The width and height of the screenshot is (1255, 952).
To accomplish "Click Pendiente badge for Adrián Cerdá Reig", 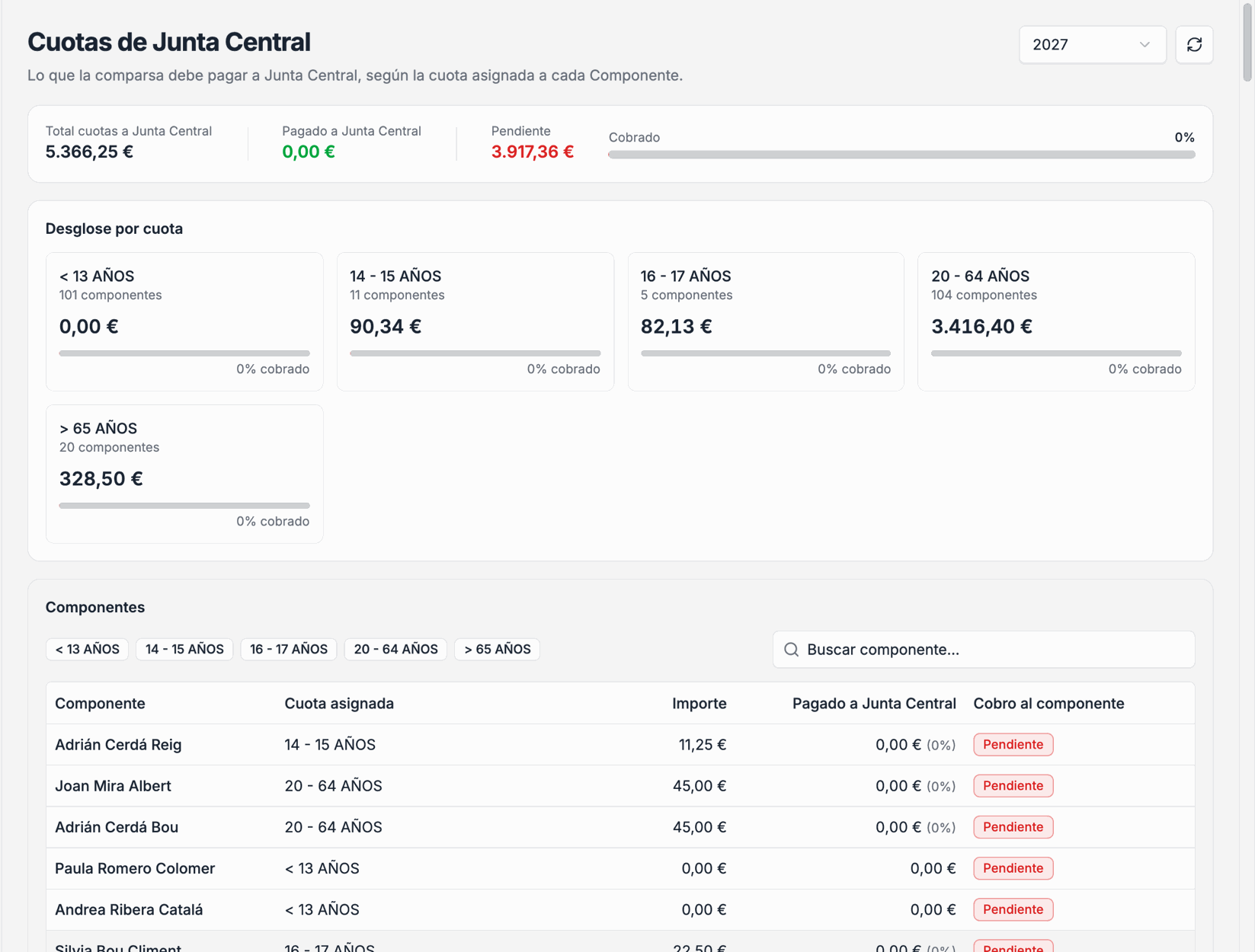I will [x=1013, y=745].
